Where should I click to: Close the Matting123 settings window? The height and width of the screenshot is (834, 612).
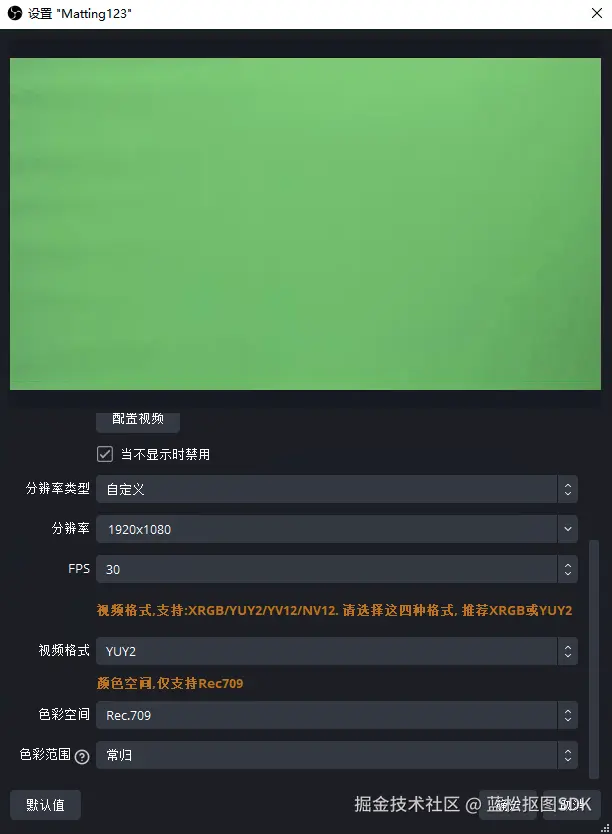(x=597, y=13)
